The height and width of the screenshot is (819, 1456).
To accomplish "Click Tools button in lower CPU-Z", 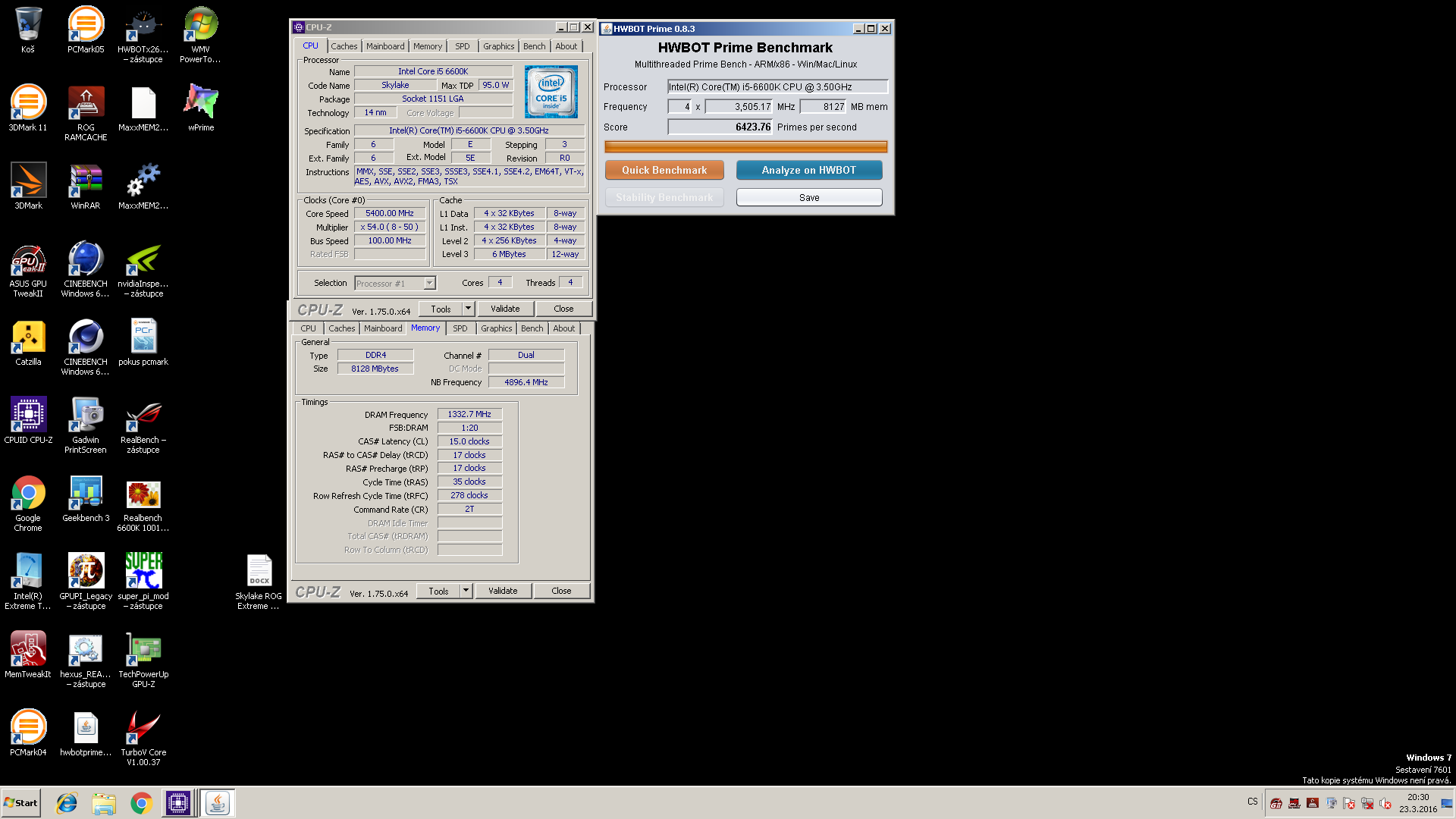I will point(438,591).
